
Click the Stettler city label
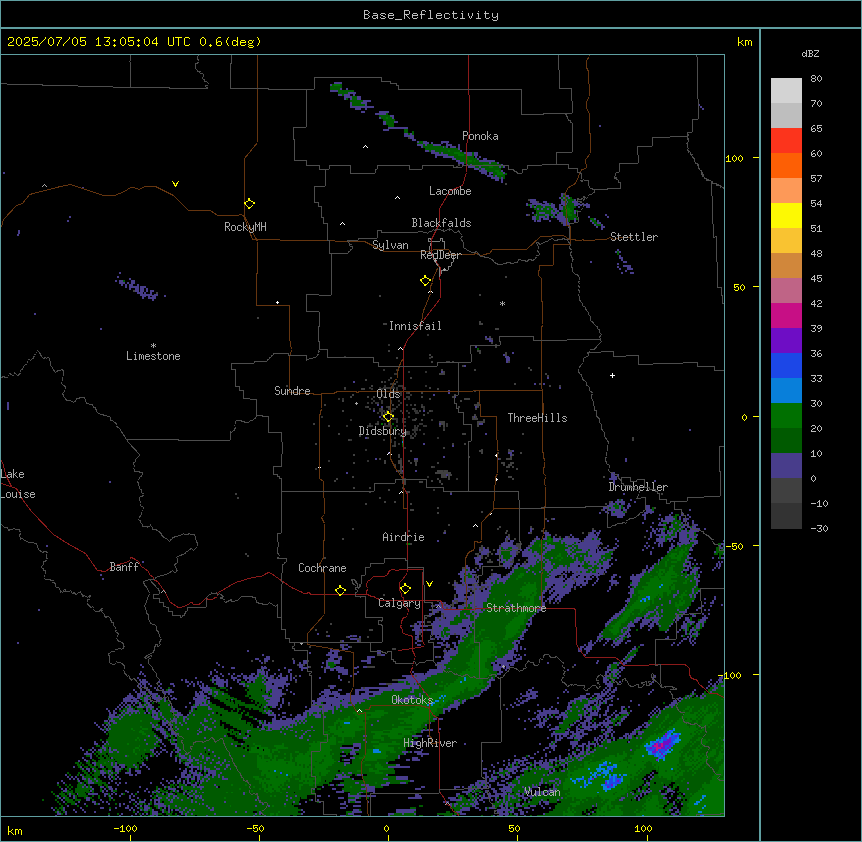634,237
